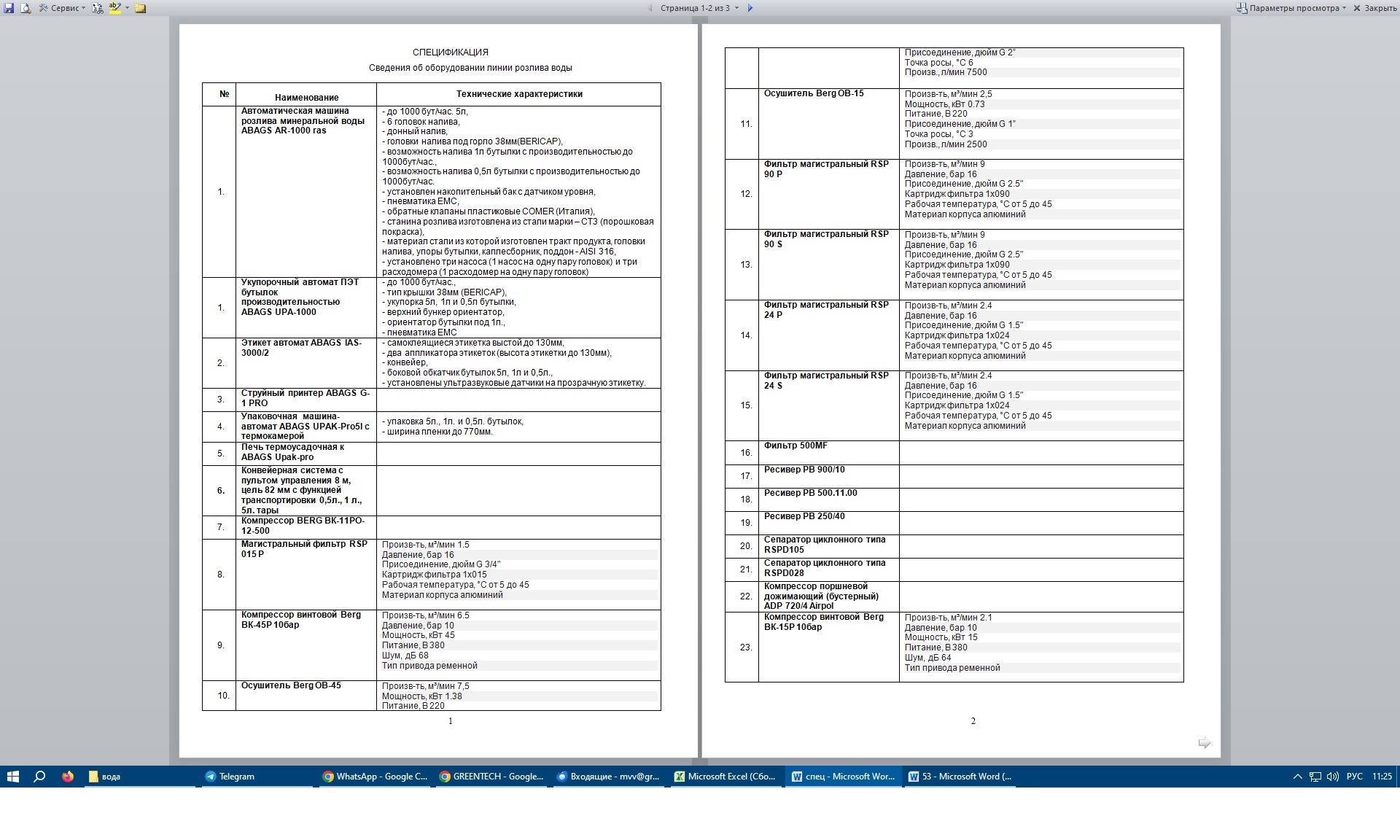Go to next page with blue arrow
Screen dimensions: 1400x840
pos(750,8)
